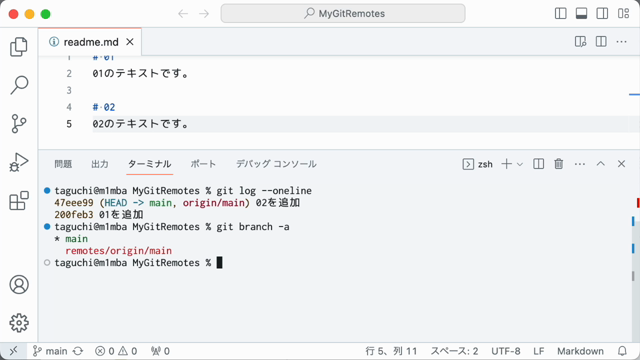Open editor More Actions ellipsis
Screen dimensions: 640x360
pos(621,42)
